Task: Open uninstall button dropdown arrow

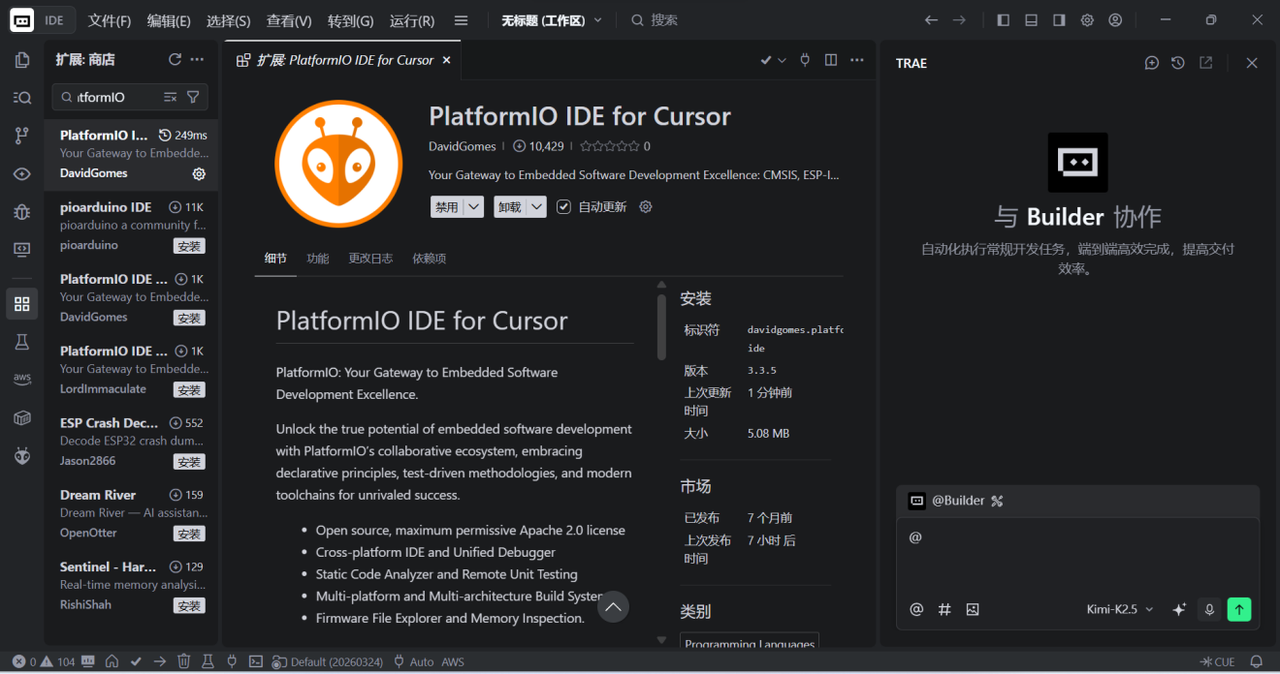Action: coord(537,207)
